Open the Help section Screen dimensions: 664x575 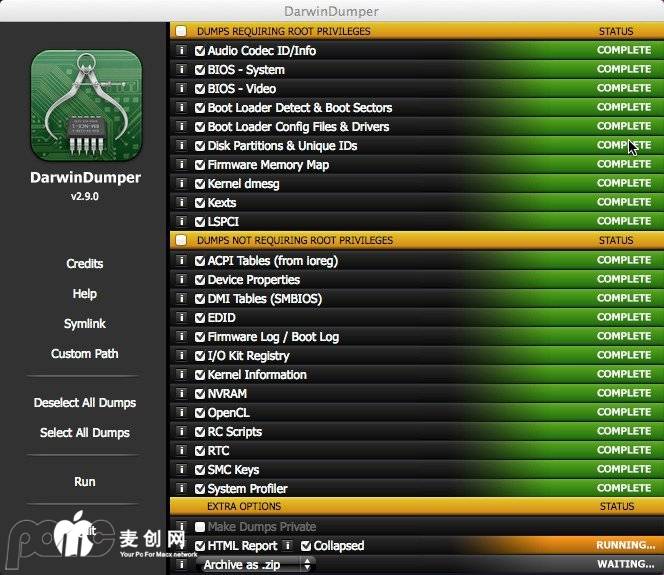point(85,294)
